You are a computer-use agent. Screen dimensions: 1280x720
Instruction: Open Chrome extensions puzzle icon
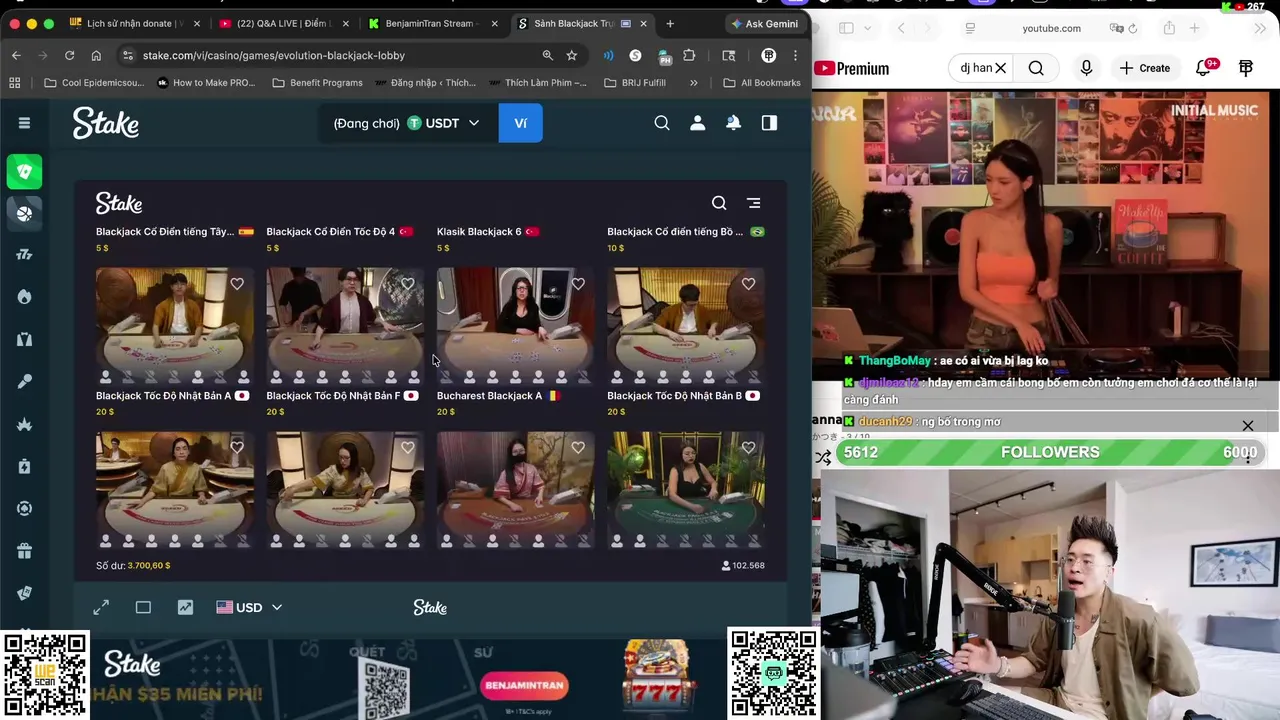click(689, 55)
